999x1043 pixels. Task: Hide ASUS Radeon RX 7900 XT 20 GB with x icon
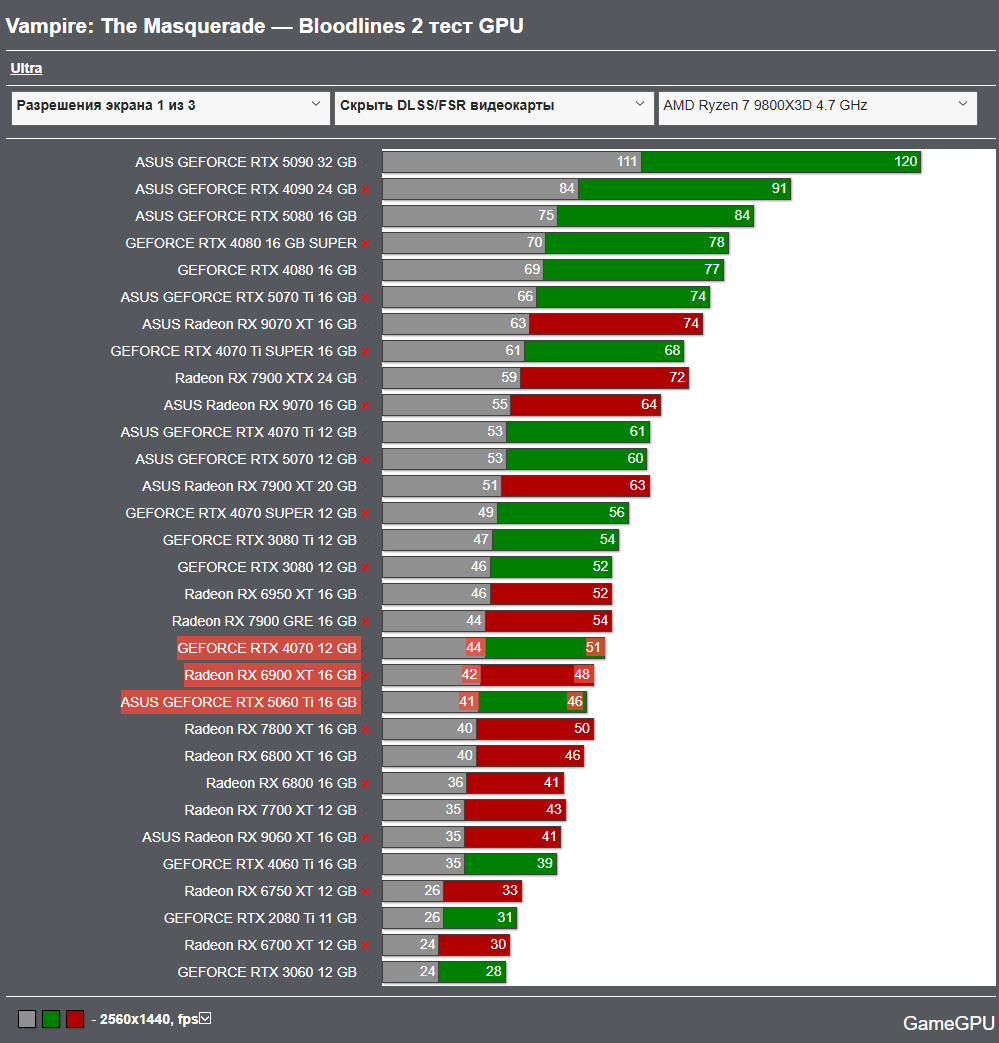tap(366, 487)
